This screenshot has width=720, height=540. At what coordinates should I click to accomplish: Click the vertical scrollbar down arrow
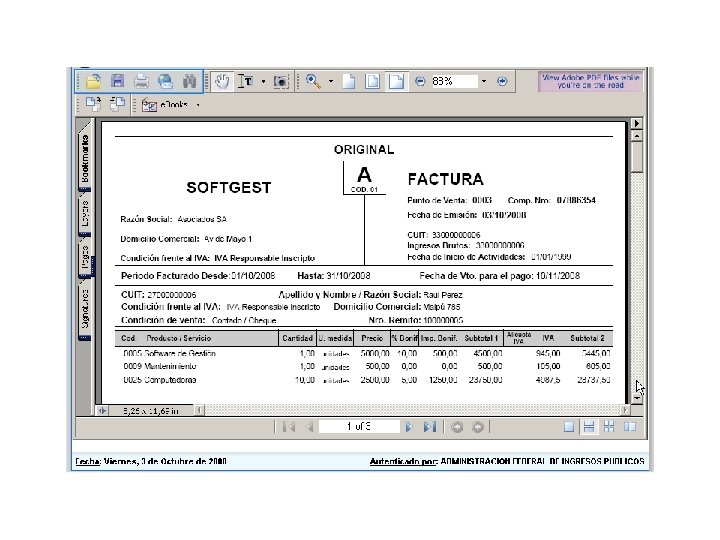coord(637,398)
